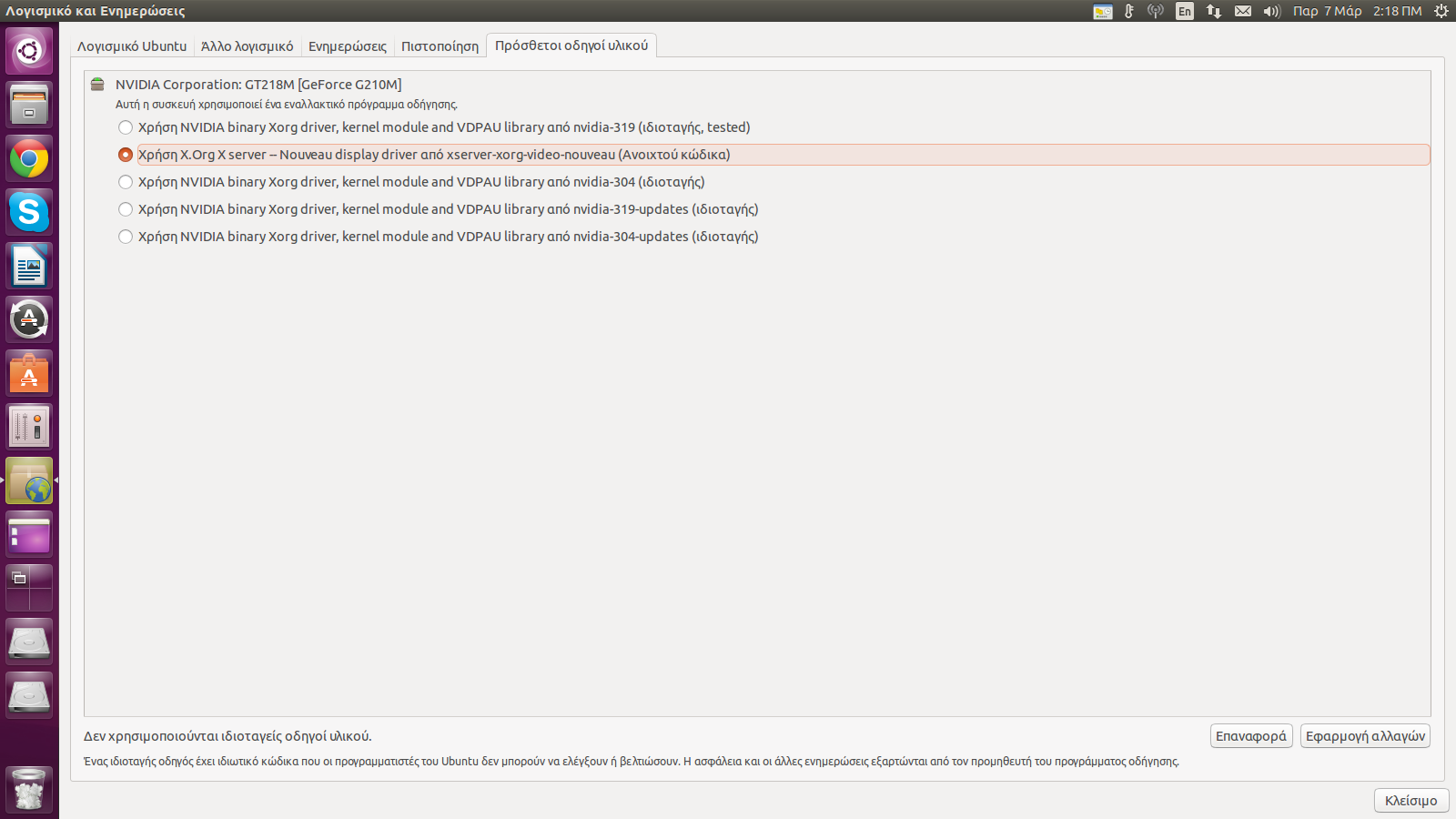Click the Εφαρμογή αλλαγών apply button
This screenshot has height=819, width=1456.
point(1366,736)
